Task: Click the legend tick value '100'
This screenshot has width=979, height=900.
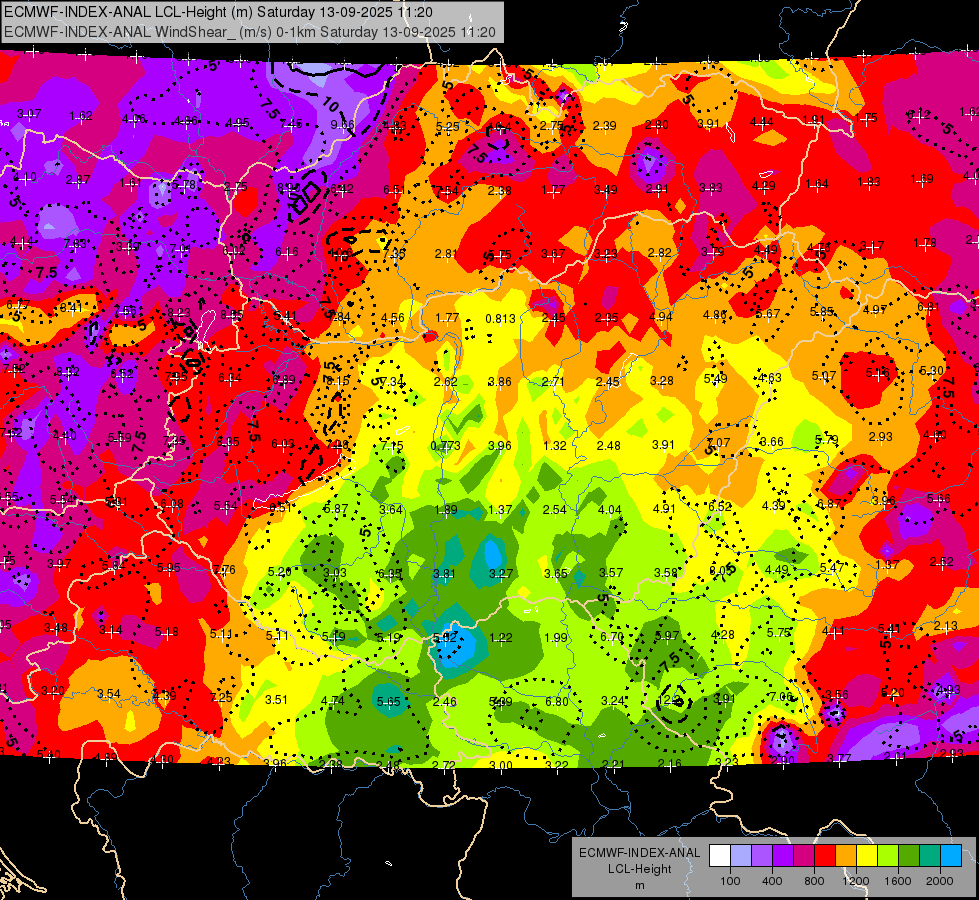Action: [x=730, y=881]
